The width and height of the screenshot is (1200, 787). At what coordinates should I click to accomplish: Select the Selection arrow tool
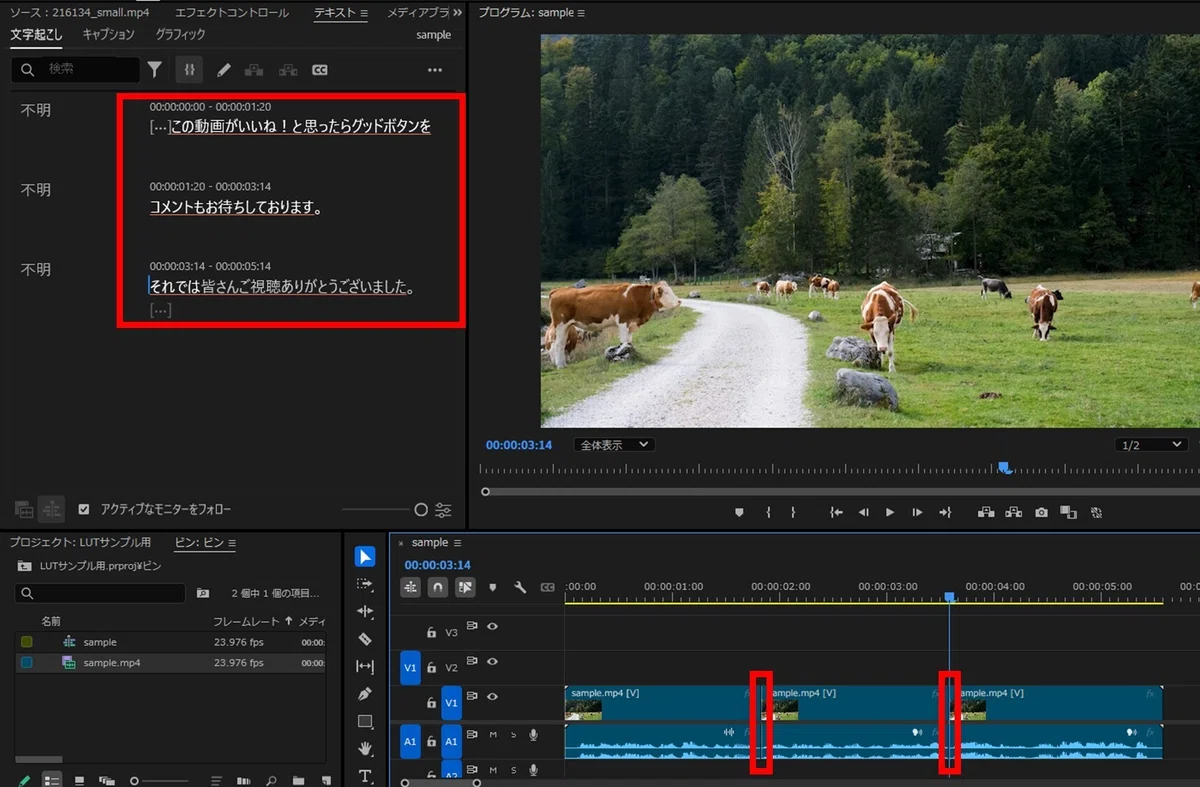pyautogui.click(x=365, y=557)
